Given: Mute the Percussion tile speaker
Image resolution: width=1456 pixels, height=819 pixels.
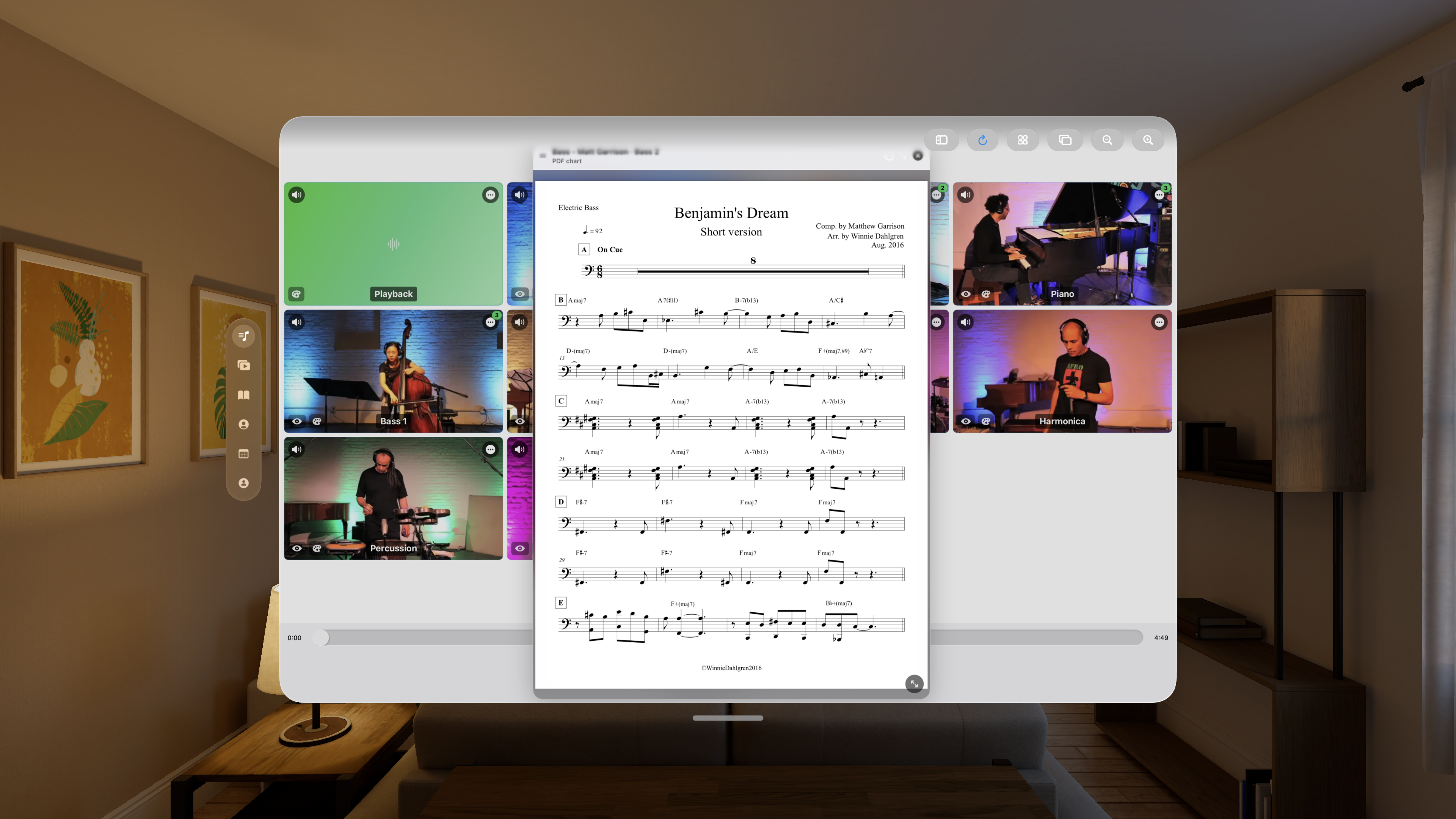Looking at the screenshot, I should pos(297,449).
